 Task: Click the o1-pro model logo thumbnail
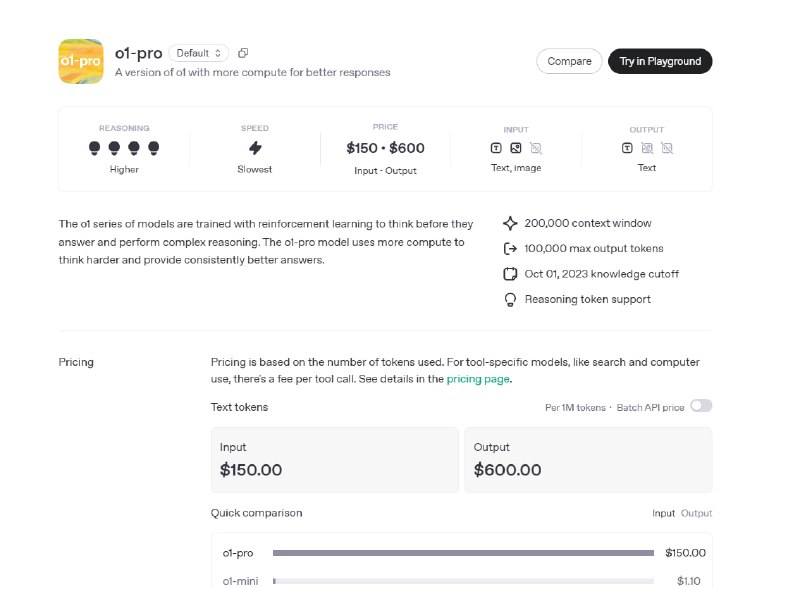point(81,61)
